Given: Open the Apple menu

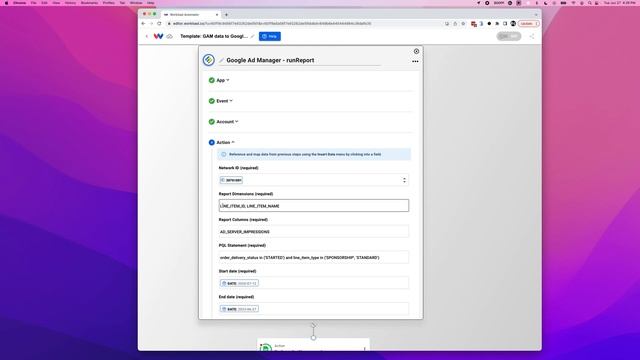Looking at the screenshot, I should [x=6, y=3].
